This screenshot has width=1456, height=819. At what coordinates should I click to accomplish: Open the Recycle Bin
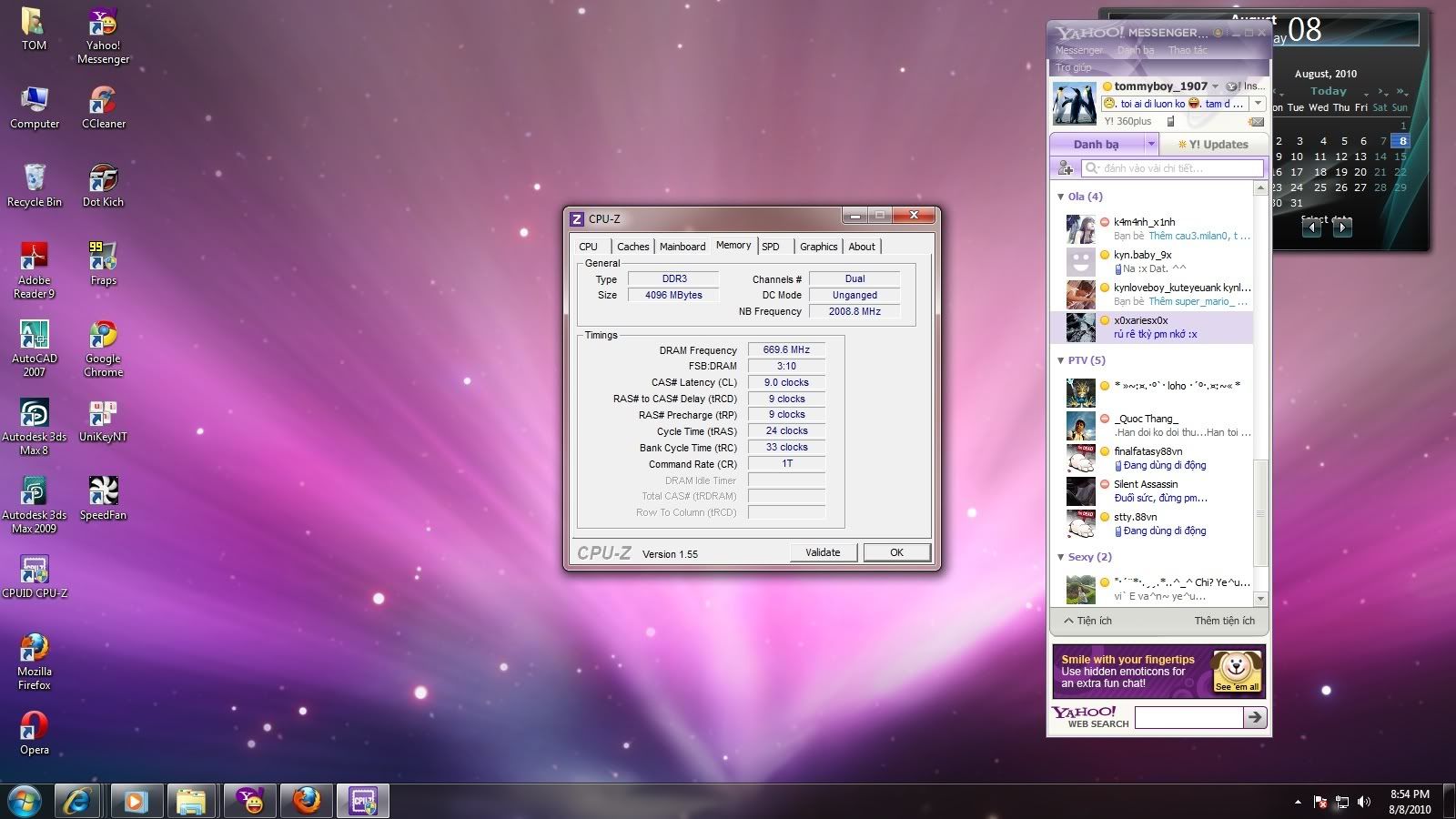[x=35, y=186]
